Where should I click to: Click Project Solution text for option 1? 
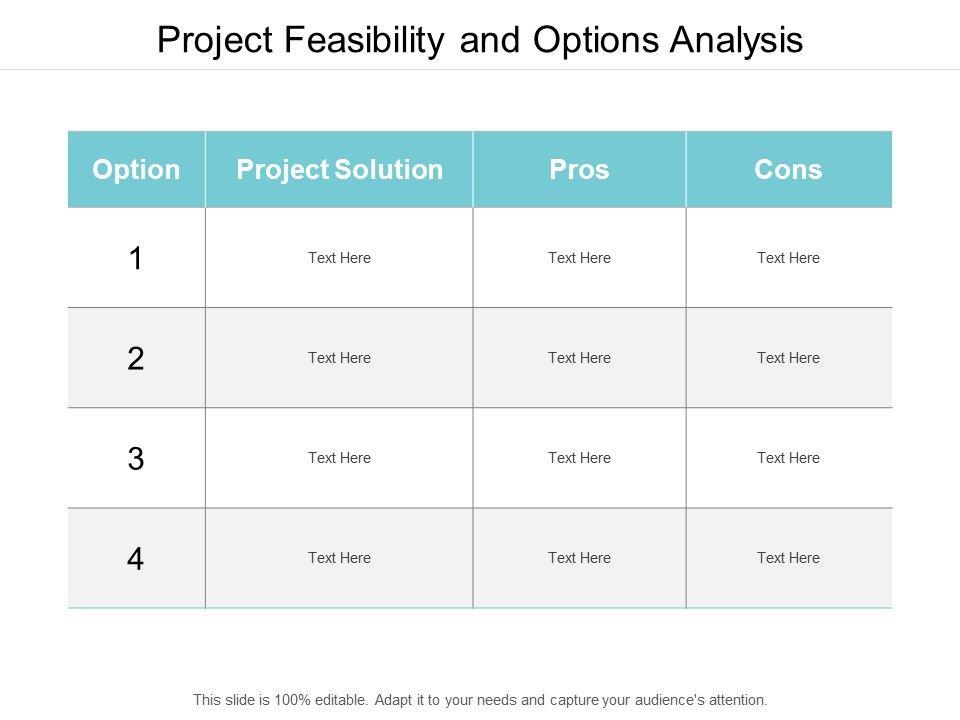tap(339, 258)
